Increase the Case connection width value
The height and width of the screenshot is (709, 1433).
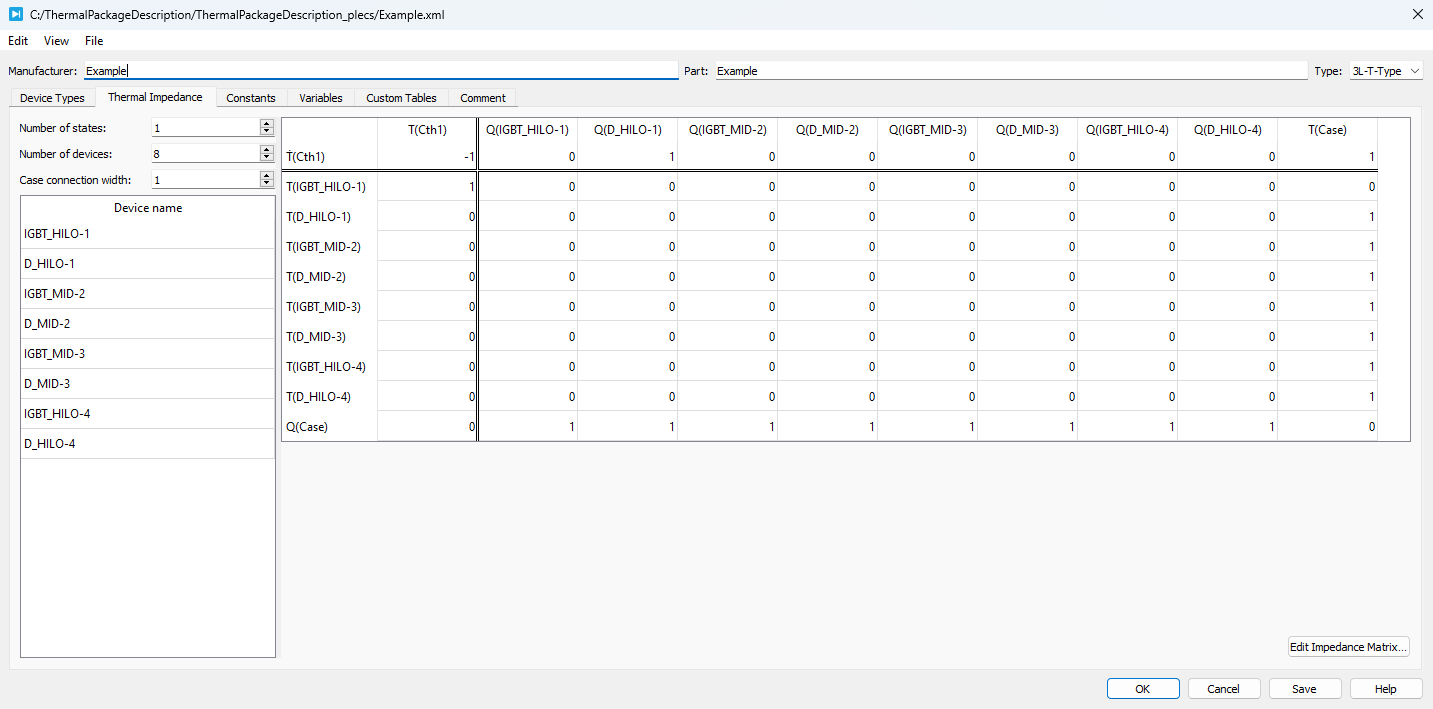point(266,176)
